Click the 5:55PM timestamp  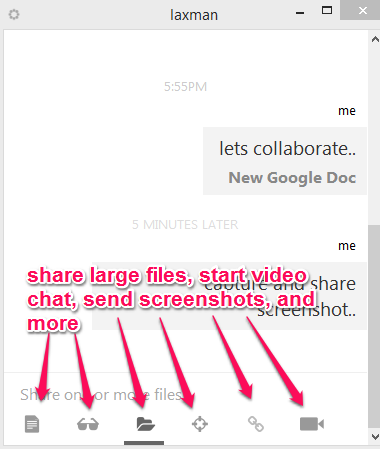click(185, 87)
